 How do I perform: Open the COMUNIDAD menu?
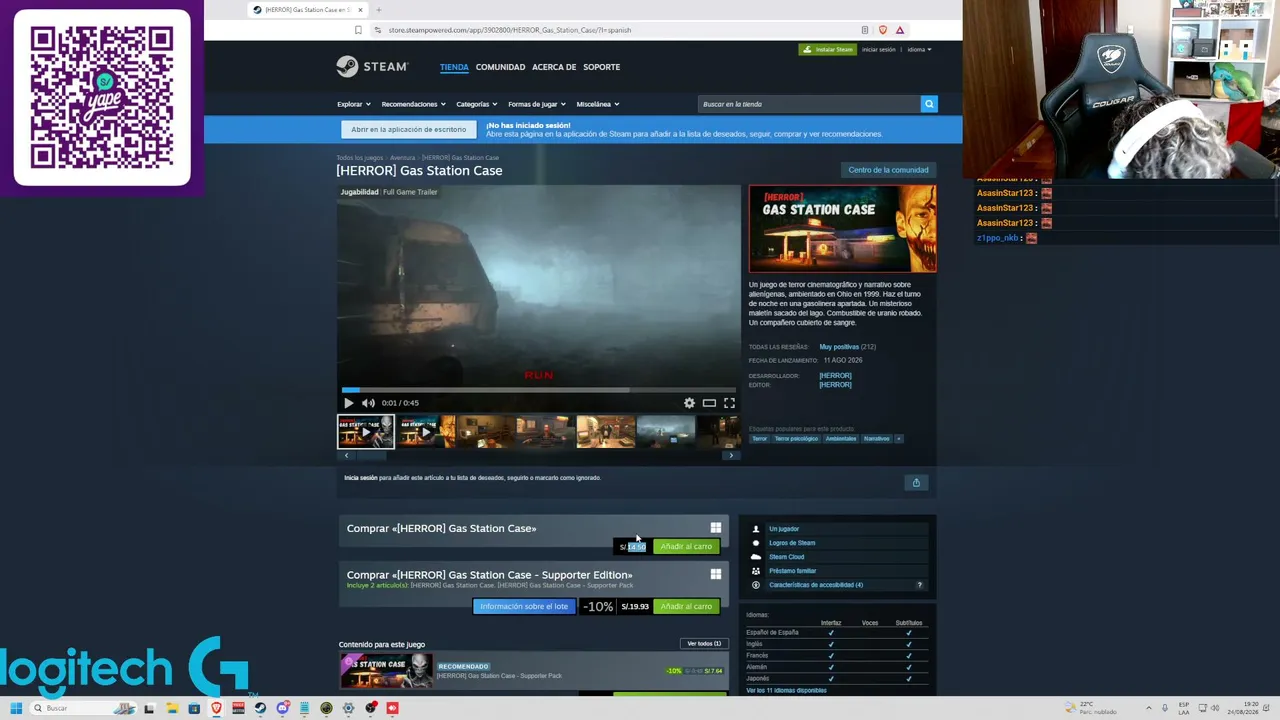point(500,67)
